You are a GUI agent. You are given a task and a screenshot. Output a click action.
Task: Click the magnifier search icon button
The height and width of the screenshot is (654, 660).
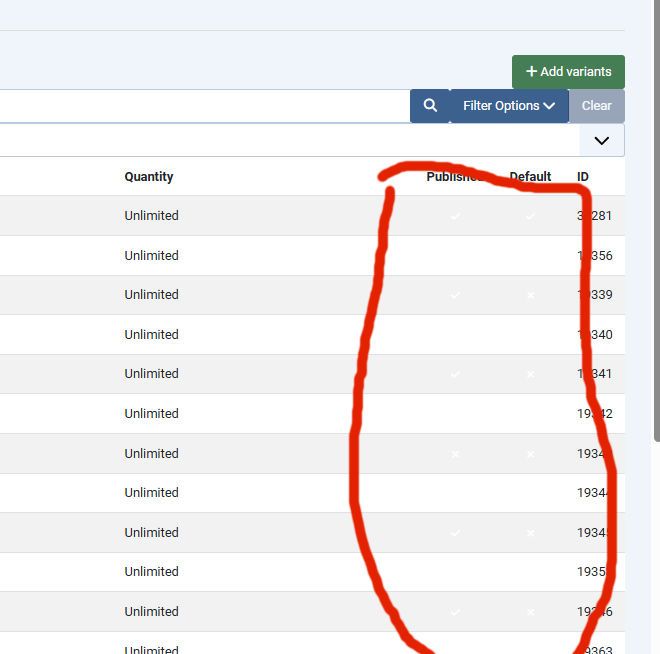tap(430, 106)
